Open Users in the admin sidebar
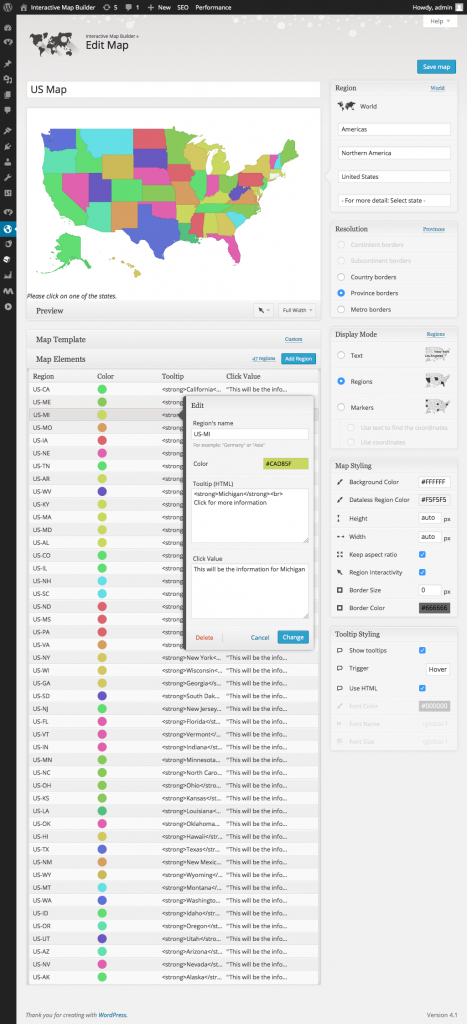Viewport: 467px width, 1024px height. click(x=8, y=162)
